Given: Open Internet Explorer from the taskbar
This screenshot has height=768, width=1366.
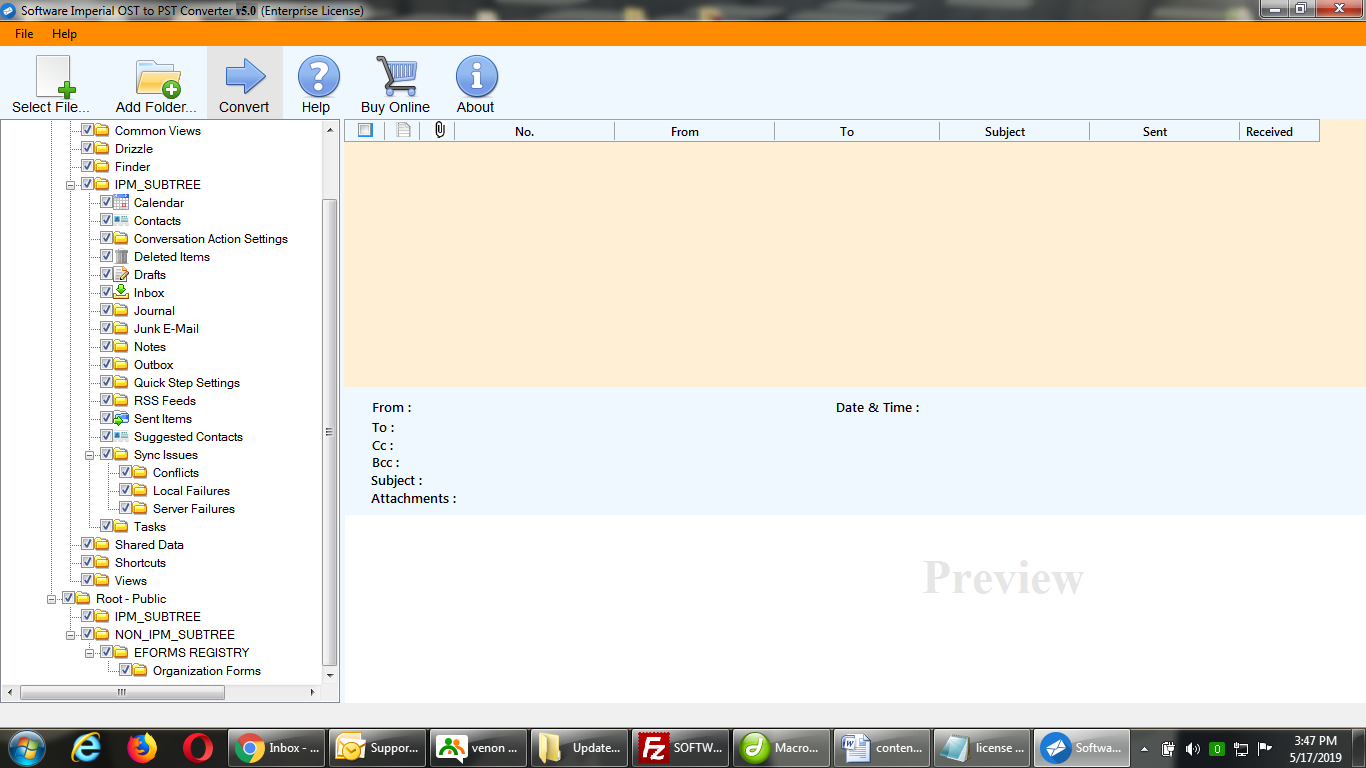Looking at the screenshot, I should pos(88,747).
